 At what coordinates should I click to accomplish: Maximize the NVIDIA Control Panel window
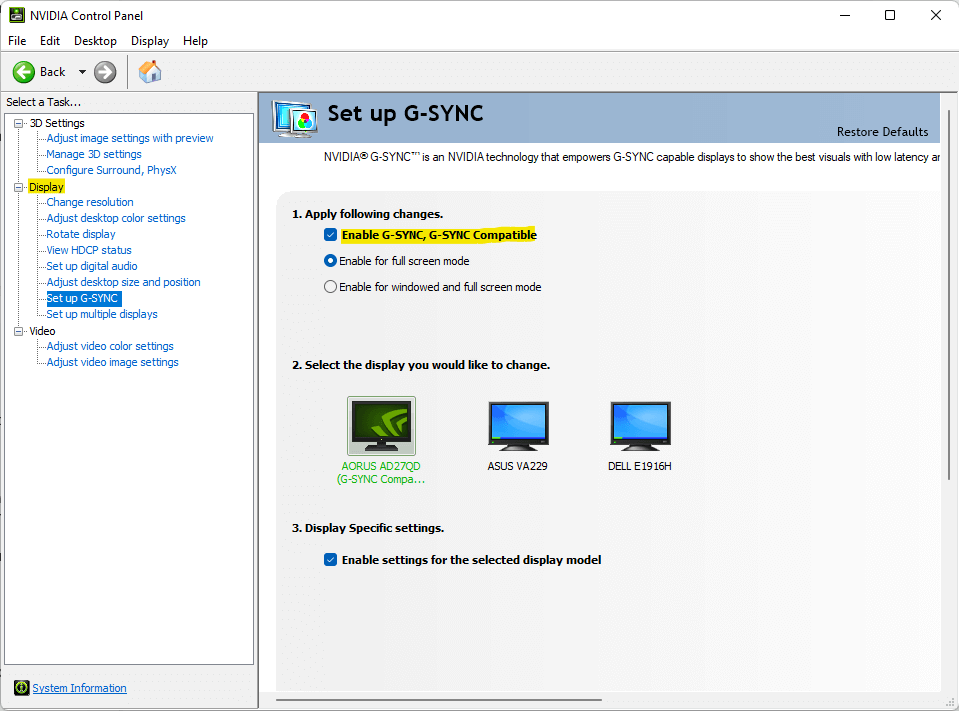click(x=890, y=15)
